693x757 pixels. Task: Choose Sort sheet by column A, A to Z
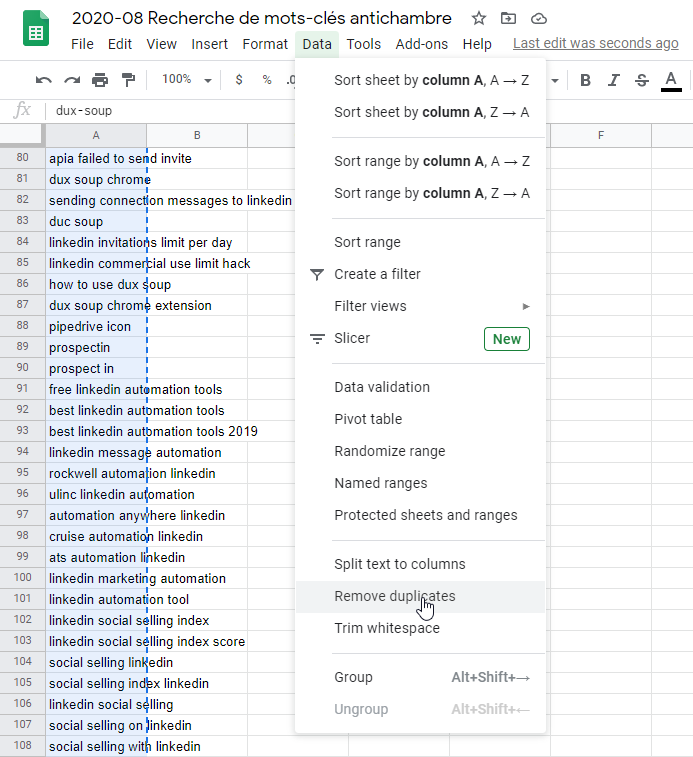click(x=420, y=80)
